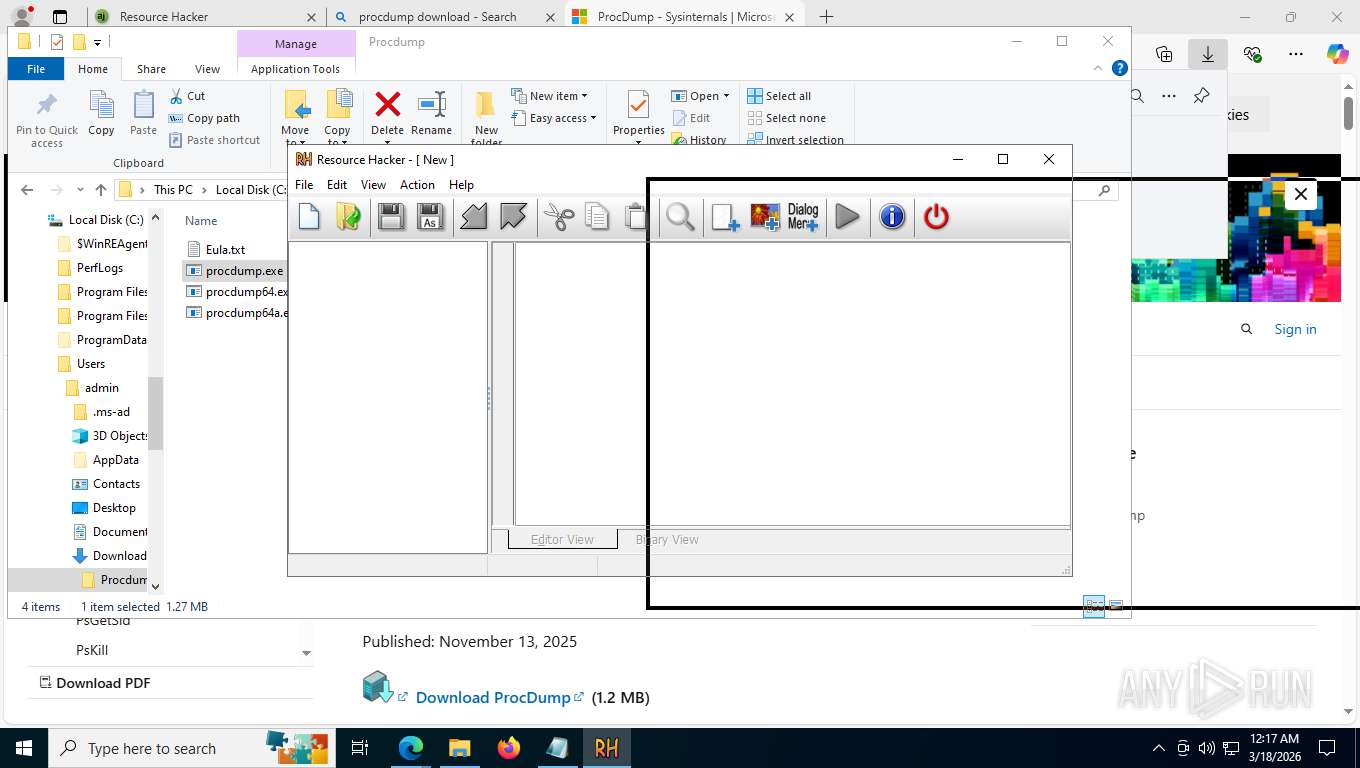Image resolution: width=1360 pixels, height=768 pixels.
Task: Click the scissors Cut icon in Resource Hacker
Action: tap(559, 216)
